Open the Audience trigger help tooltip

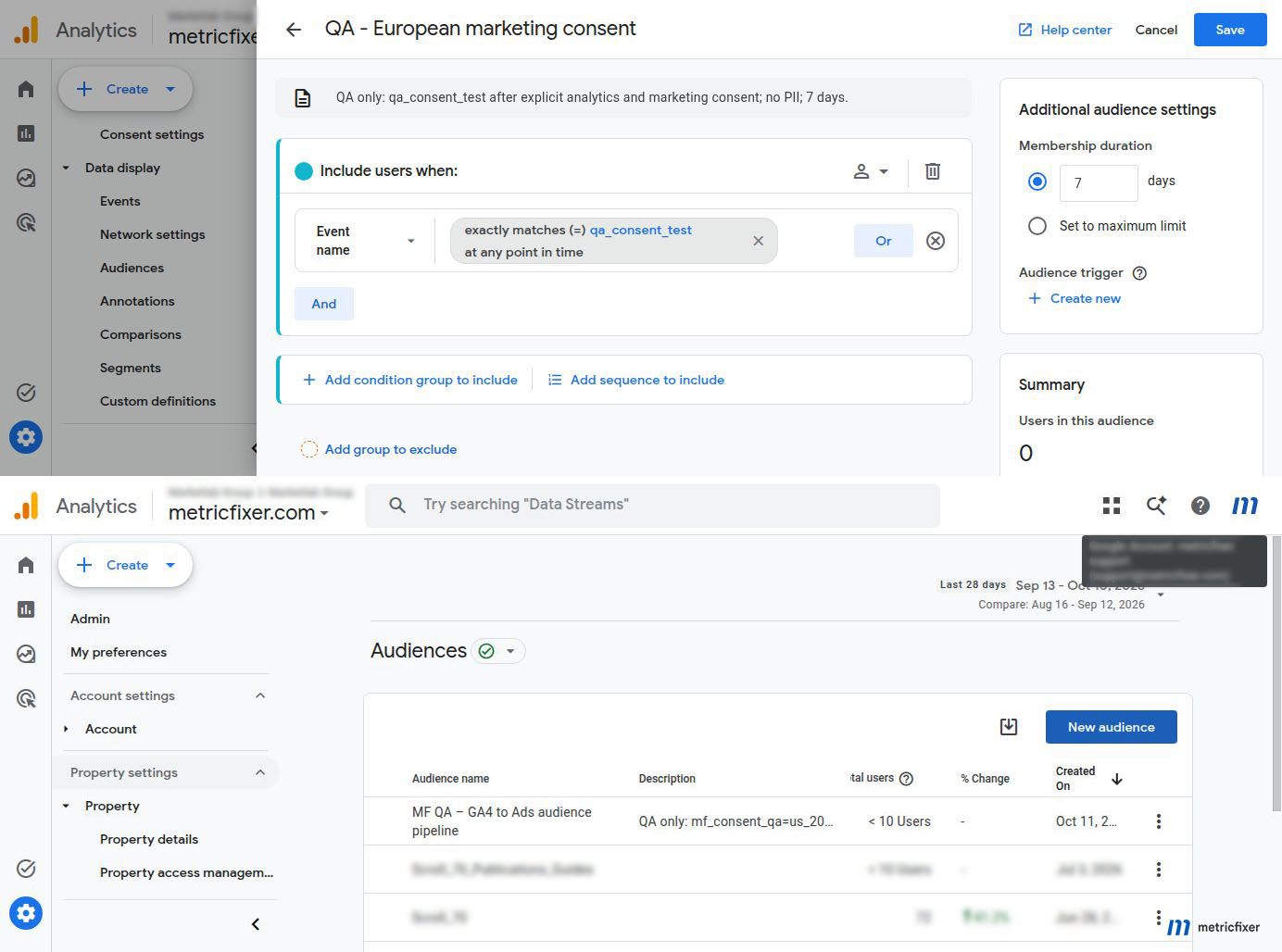tap(1140, 273)
